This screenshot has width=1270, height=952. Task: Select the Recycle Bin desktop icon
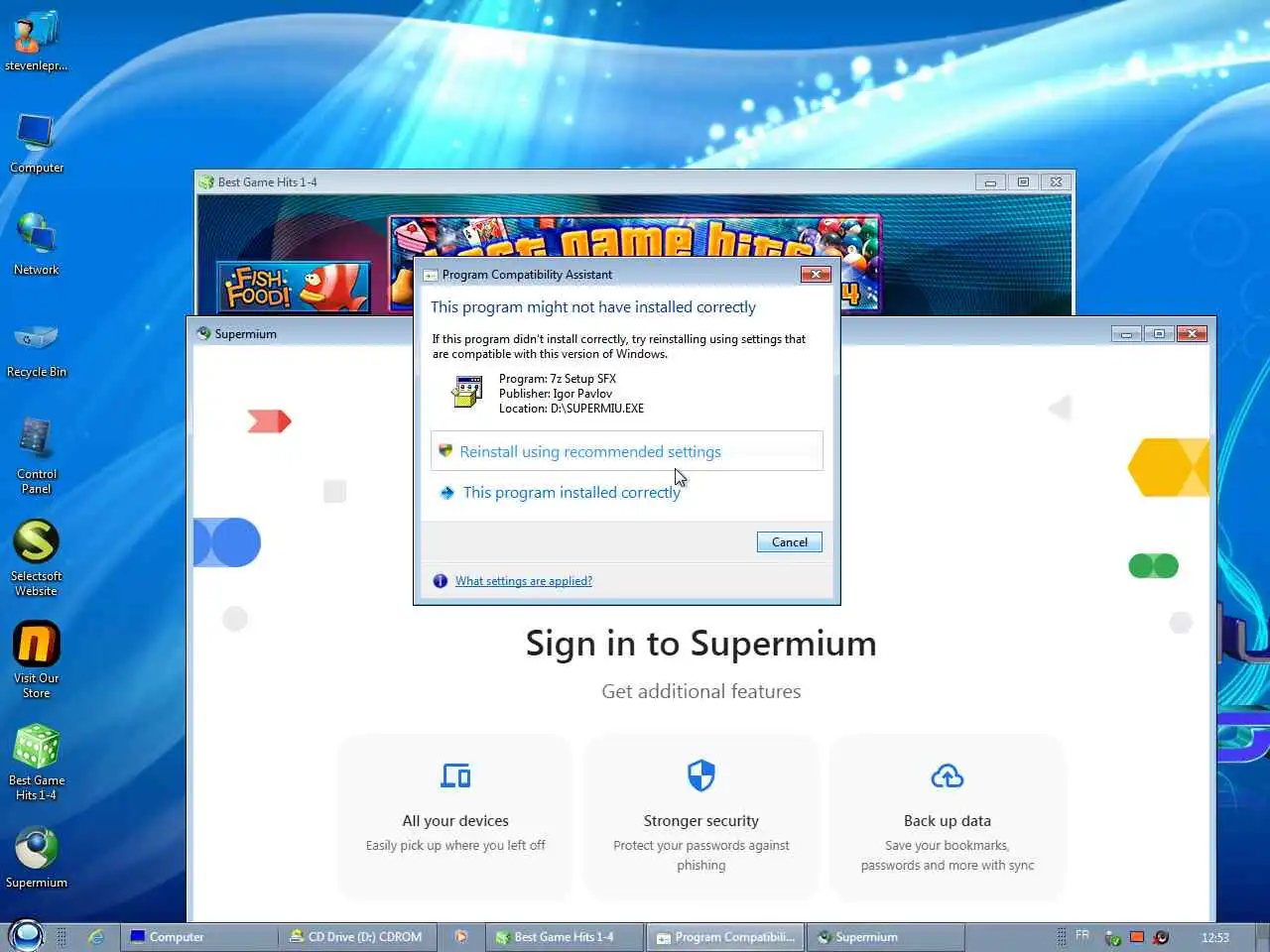coord(36,349)
